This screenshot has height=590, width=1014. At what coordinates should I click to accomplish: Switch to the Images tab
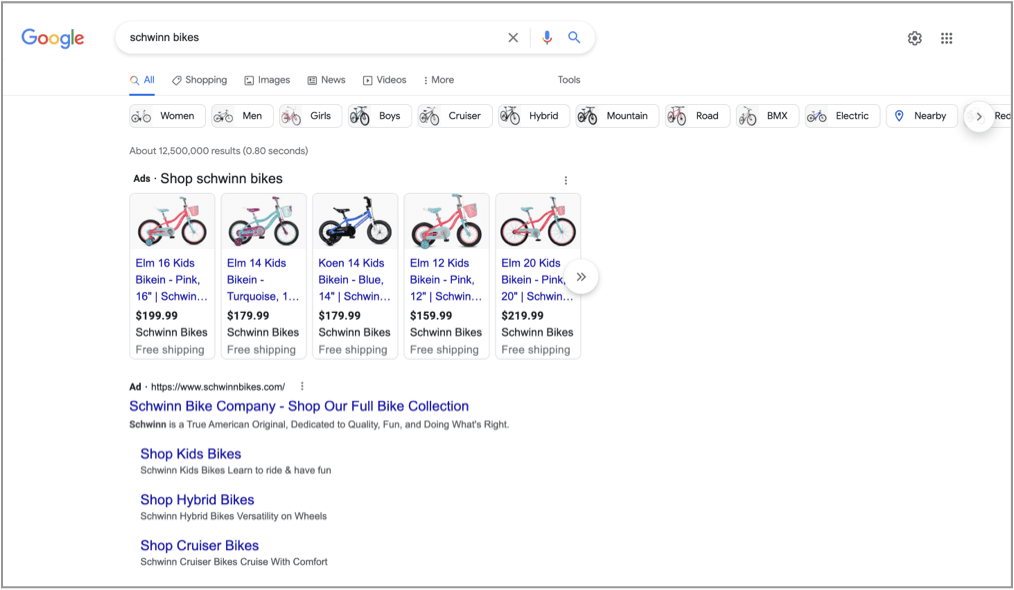pyautogui.click(x=267, y=80)
